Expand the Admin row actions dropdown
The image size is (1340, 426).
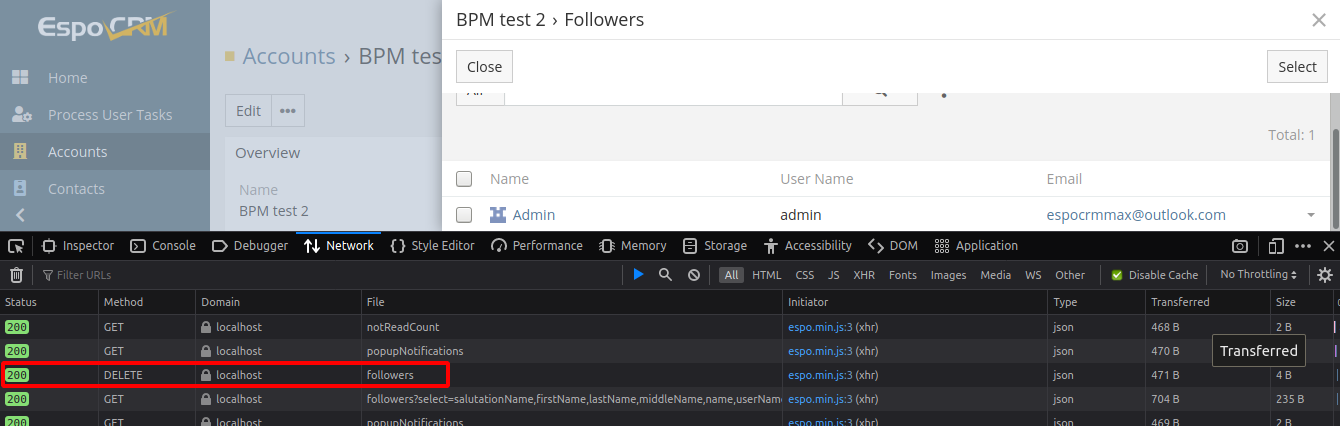1311,215
